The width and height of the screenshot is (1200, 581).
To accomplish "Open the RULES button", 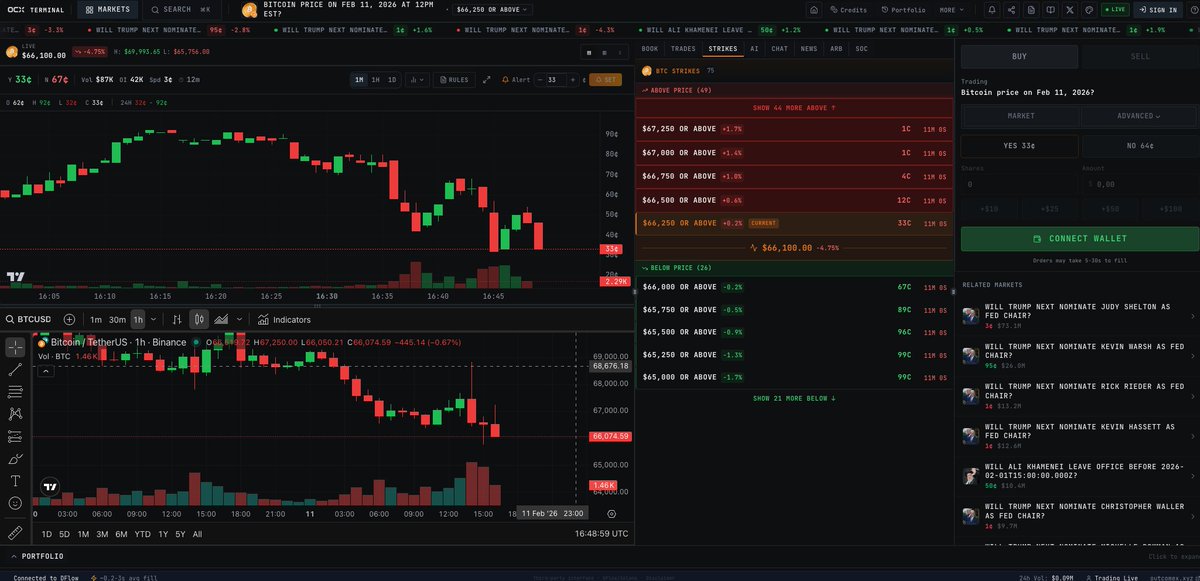I will pyautogui.click(x=454, y=80).
